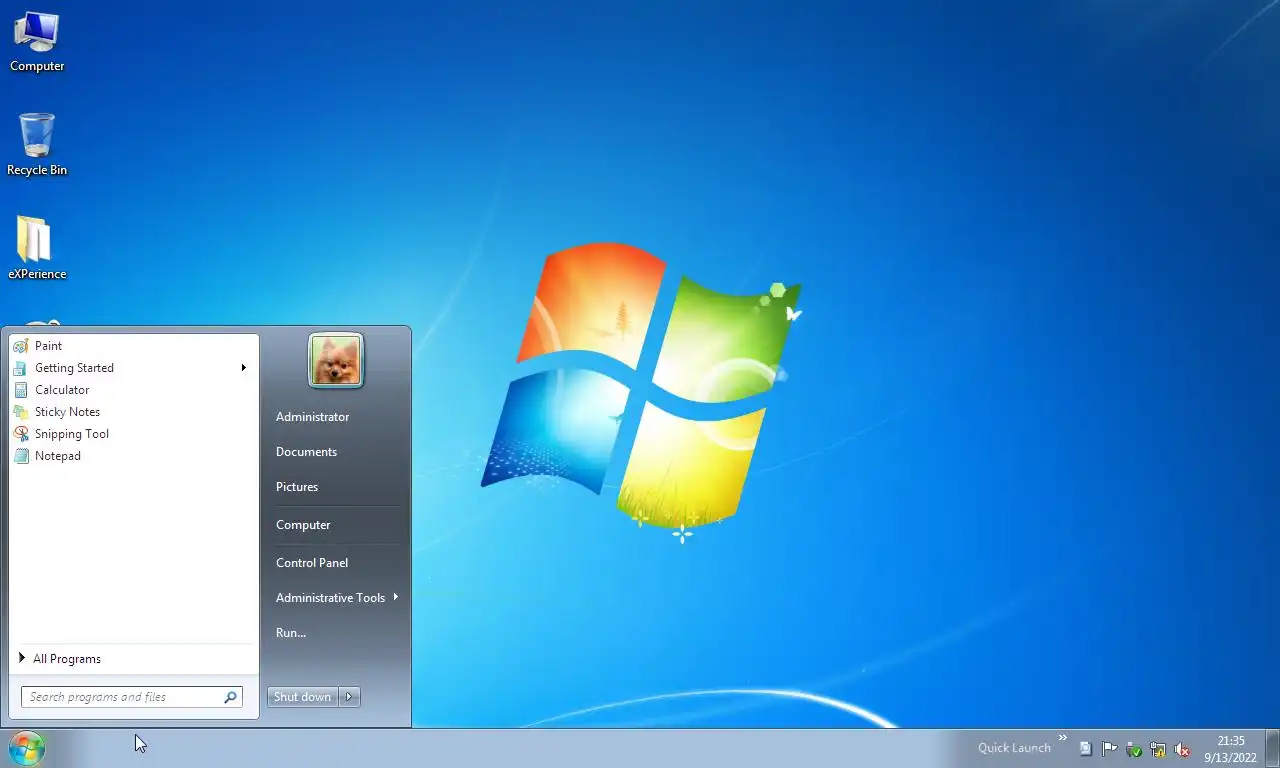This screenshot has height=768, width=1280.
Task: Open the Snipping Tool
Action: tap(134, 434)
